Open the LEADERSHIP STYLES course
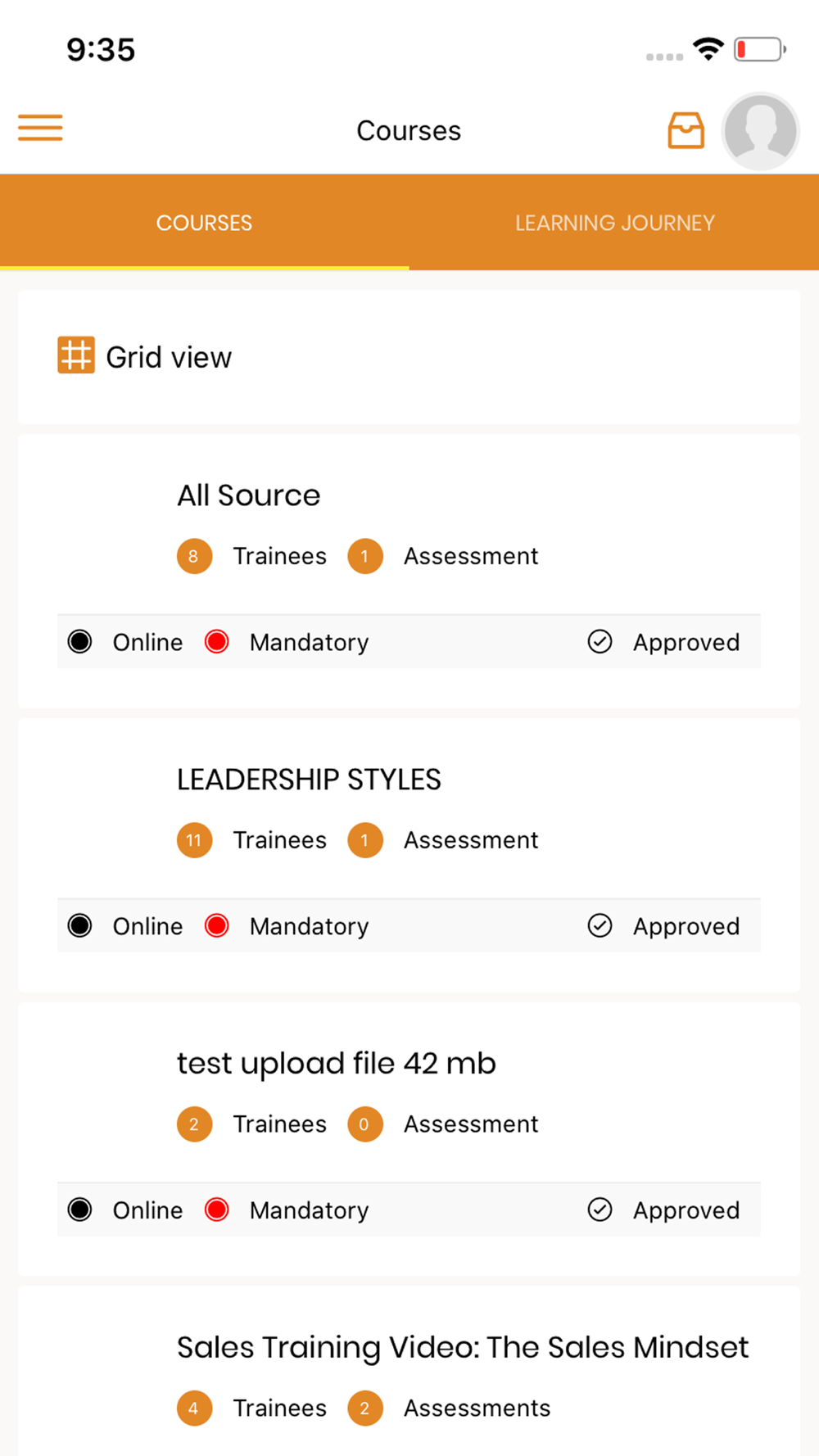 [309, 780]
